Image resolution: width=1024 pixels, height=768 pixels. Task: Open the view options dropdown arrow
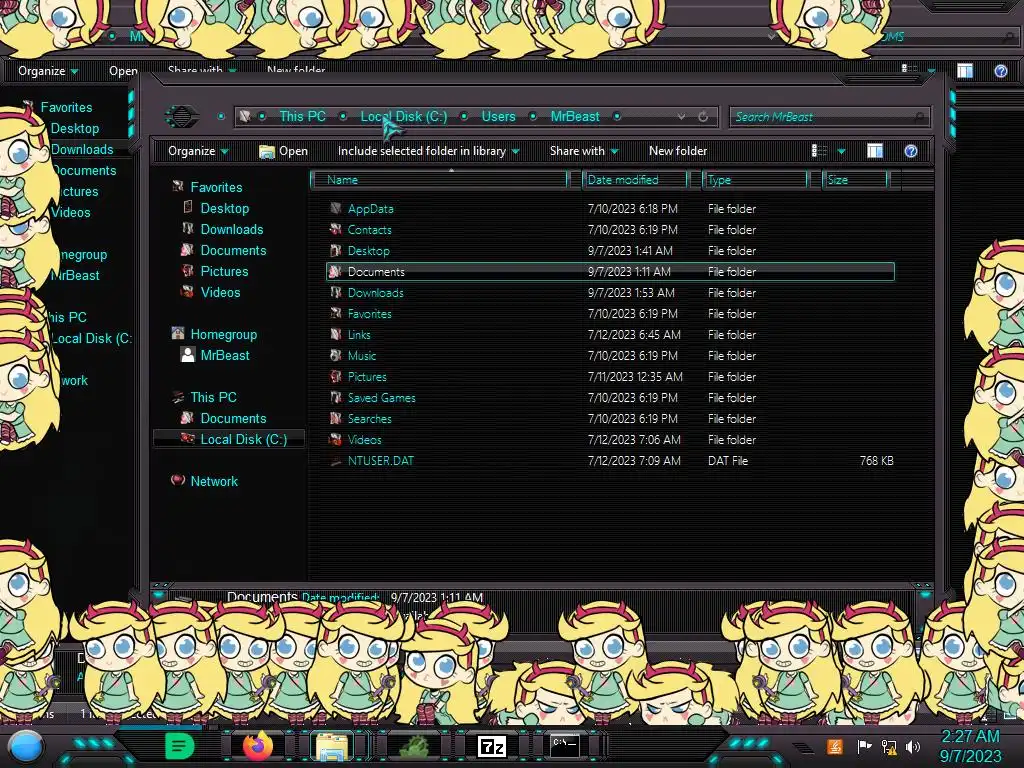841,152
